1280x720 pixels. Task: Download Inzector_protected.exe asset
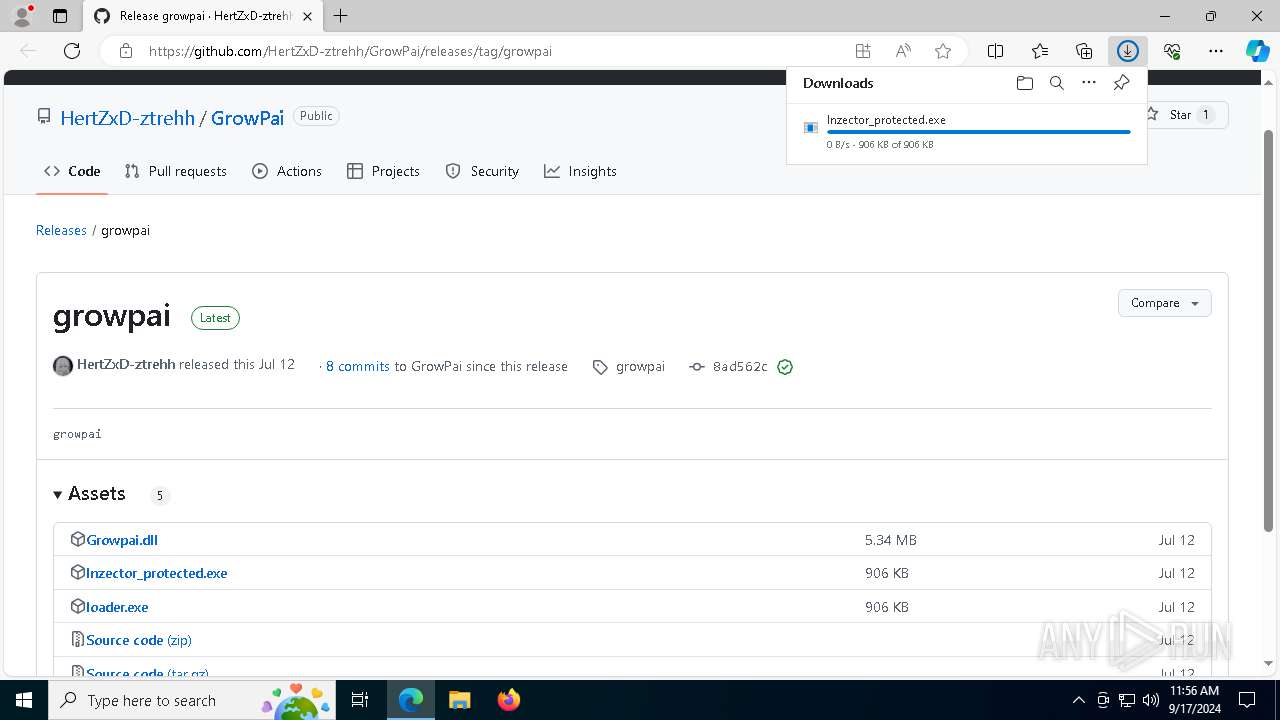(x=156, y=573)
